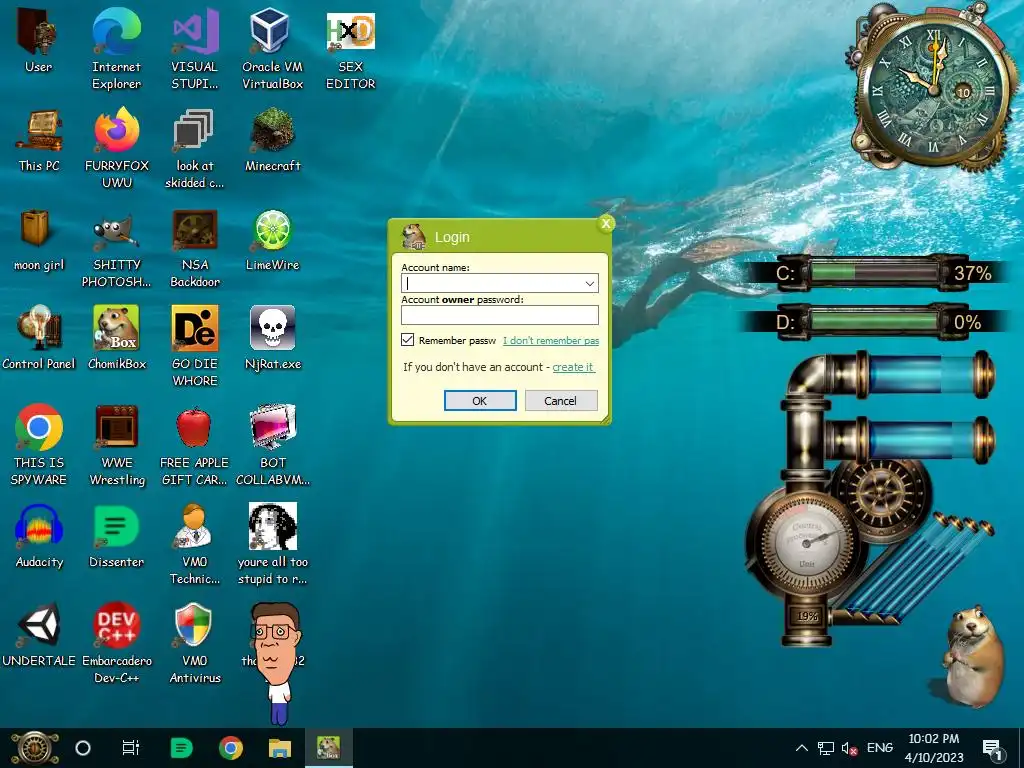This screenshot has width=1024, height=768.
Task: Open the Control Panel icon
Action: point(39,328)
